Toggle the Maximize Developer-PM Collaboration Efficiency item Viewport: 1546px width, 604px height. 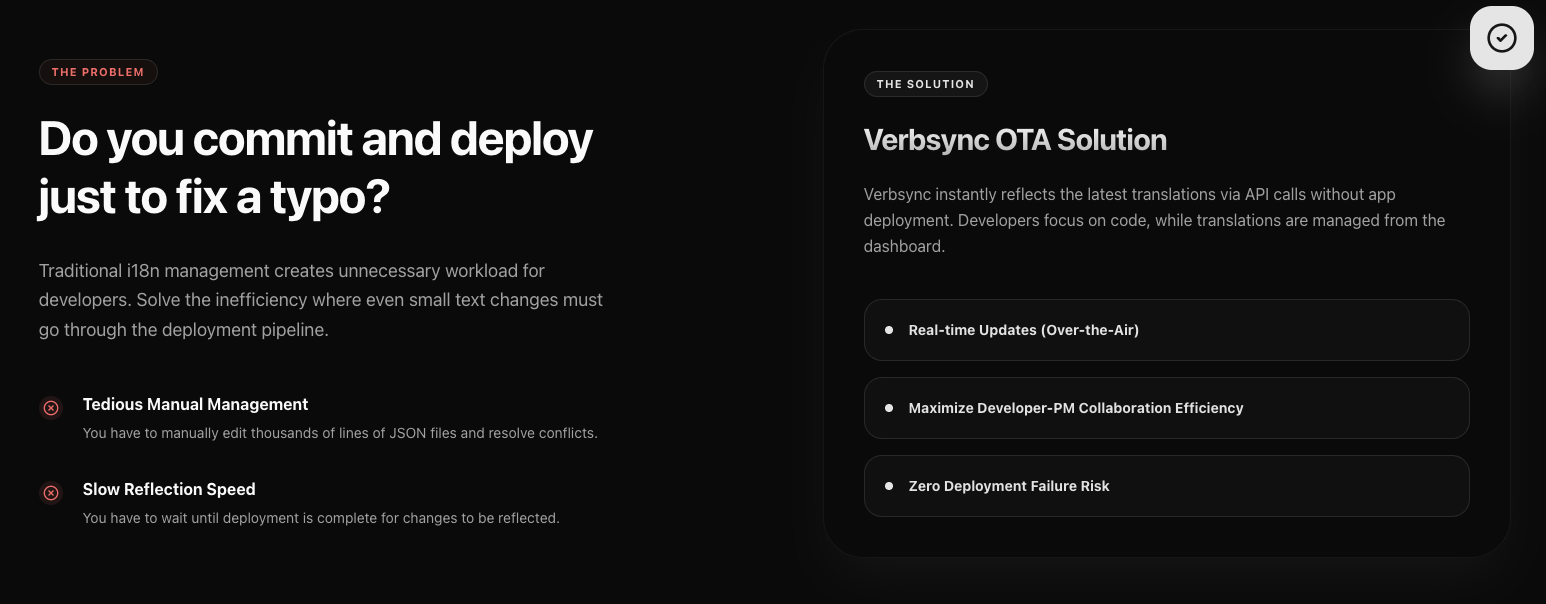(x=1166, y=407)
